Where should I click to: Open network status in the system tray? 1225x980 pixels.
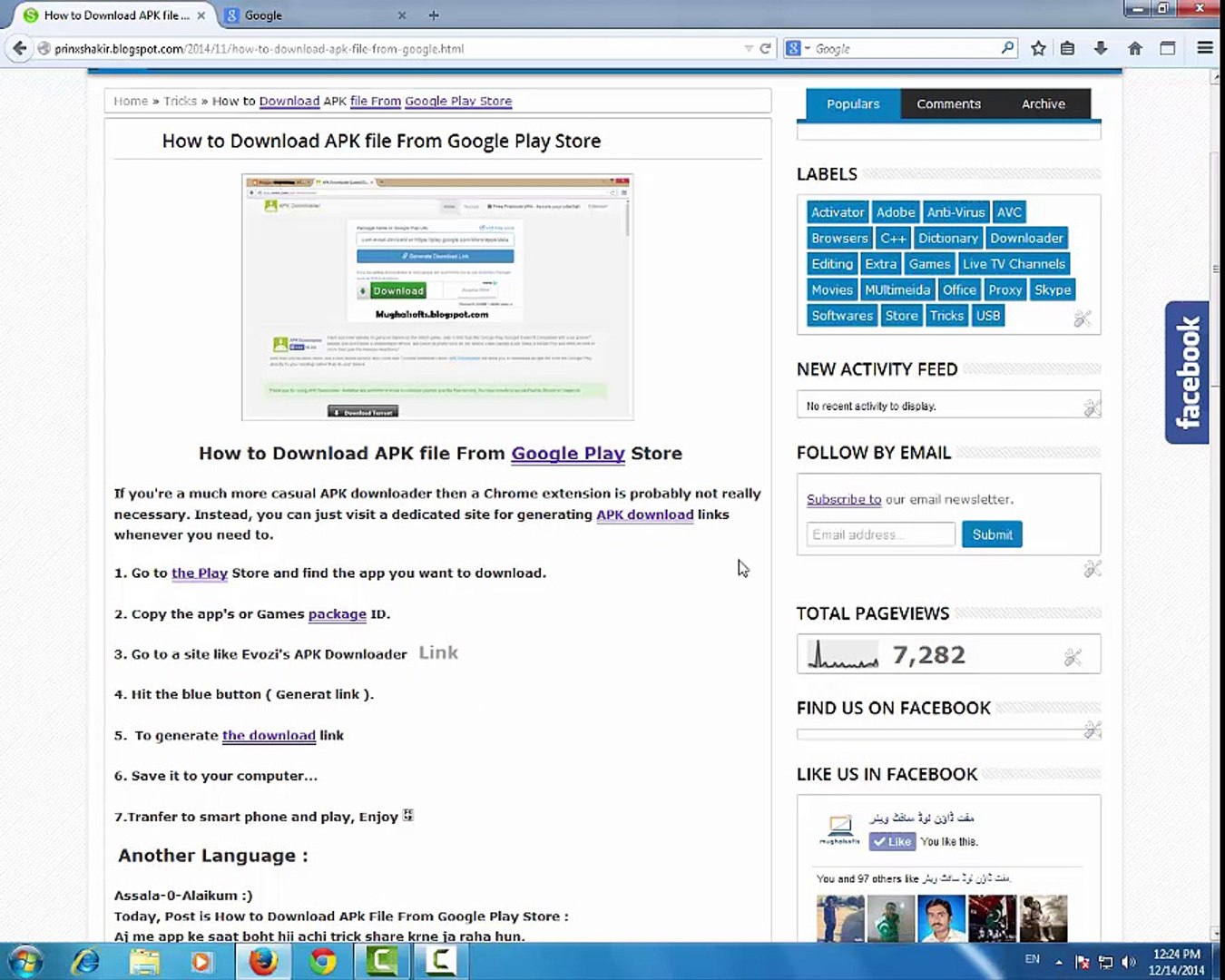[x=1105, y=962]
